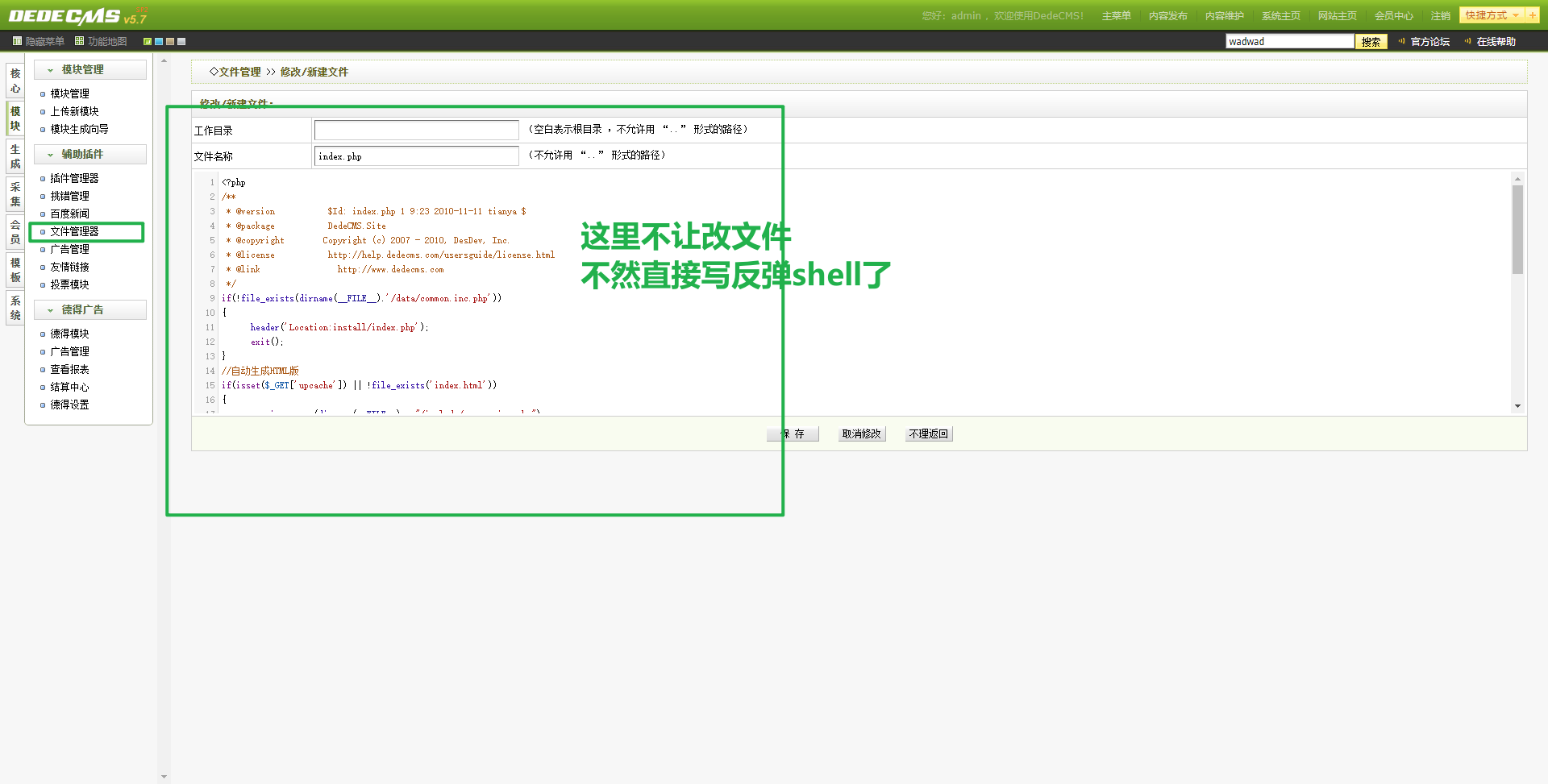The width and height of the screenshot is (1548, 784).
Task: Click the 搜索 search button
Action: pos(1371,41)
